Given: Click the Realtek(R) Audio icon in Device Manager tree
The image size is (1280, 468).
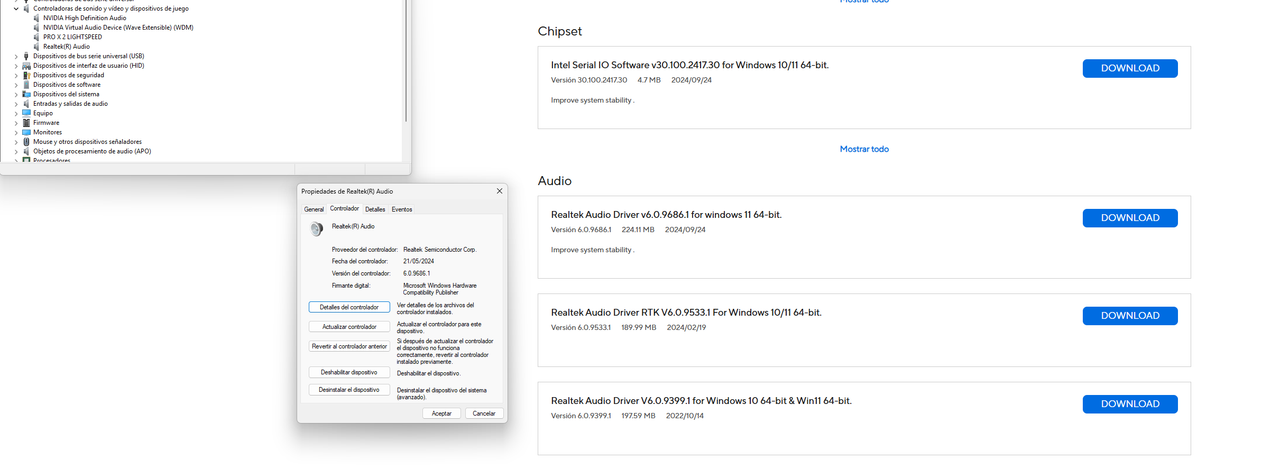Looking at the screenshot, I should coord(36,46).
